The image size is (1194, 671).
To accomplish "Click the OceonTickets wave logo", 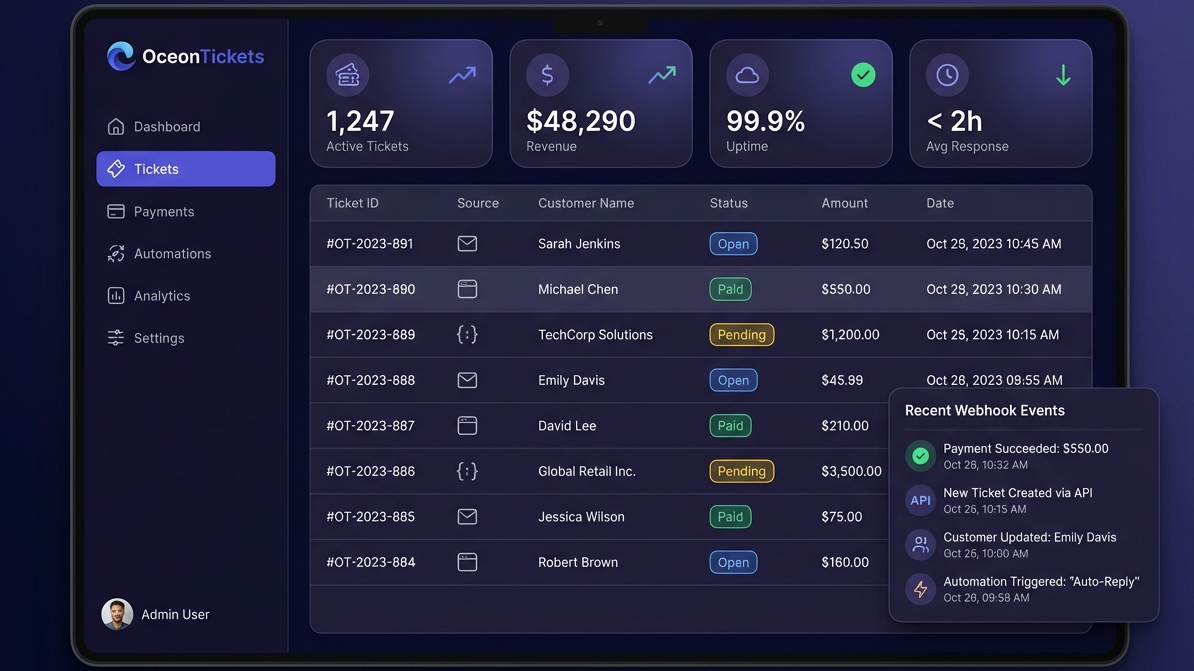I will click(x=121, y=57).
